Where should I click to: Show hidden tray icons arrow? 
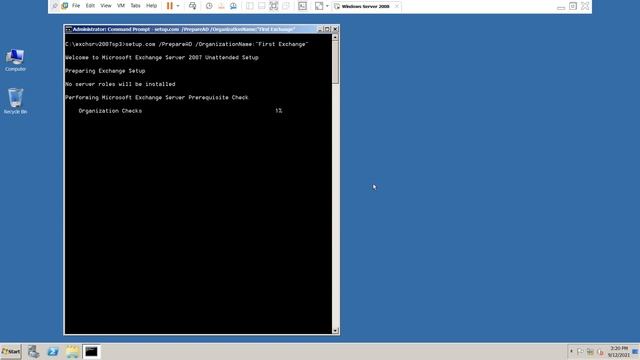click(571, 351)
